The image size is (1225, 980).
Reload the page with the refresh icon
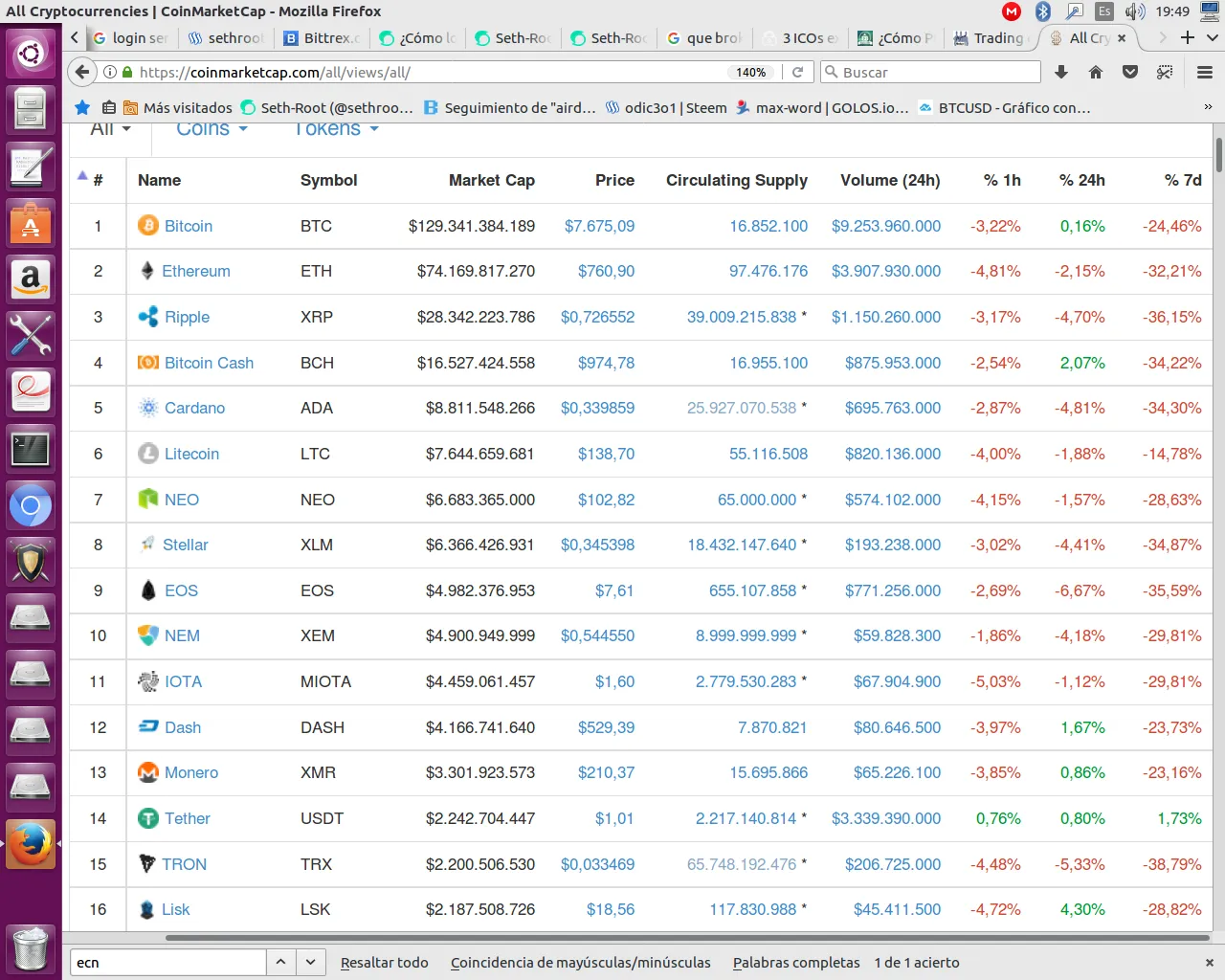pos(797,72)
